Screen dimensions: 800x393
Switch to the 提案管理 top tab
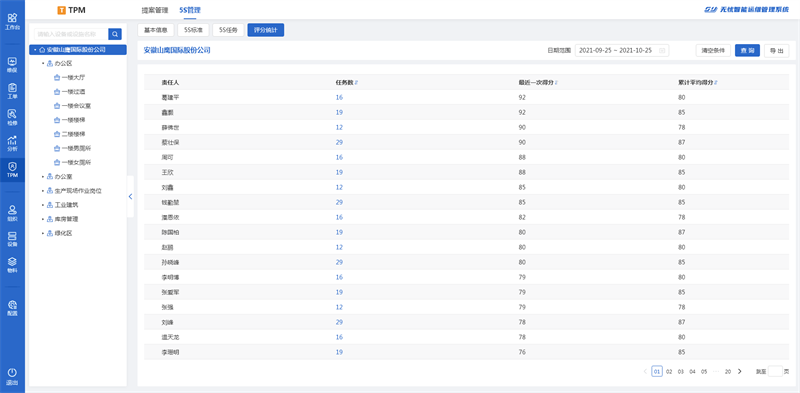(x=155, y=10)
